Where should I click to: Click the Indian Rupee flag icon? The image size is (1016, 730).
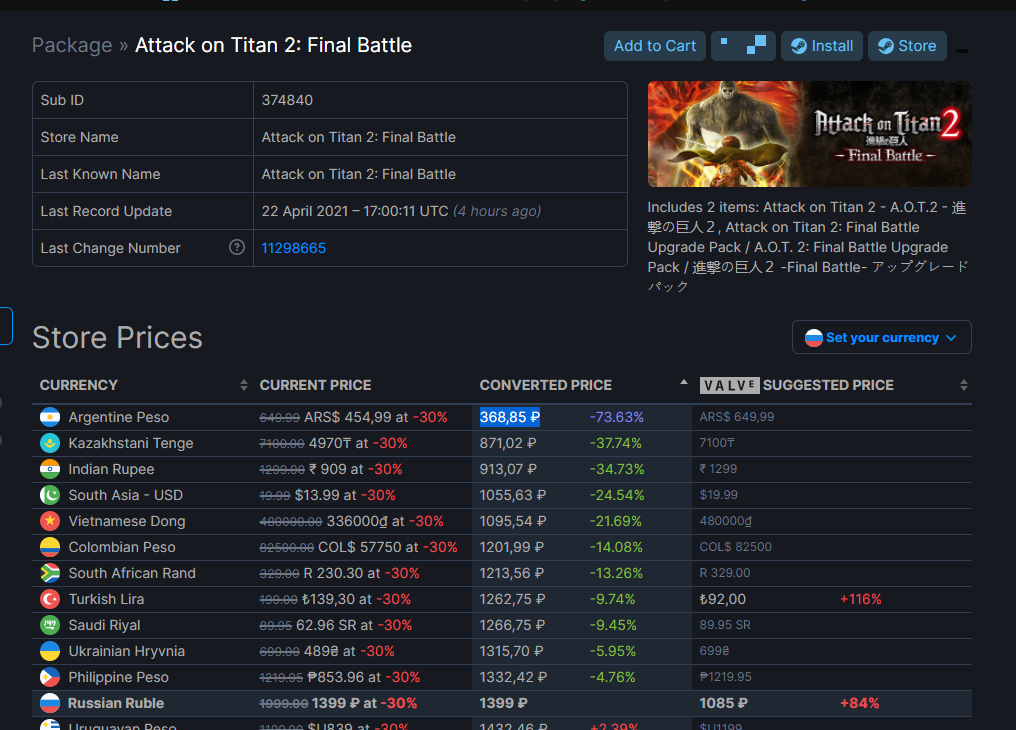[x=50, y=469]
